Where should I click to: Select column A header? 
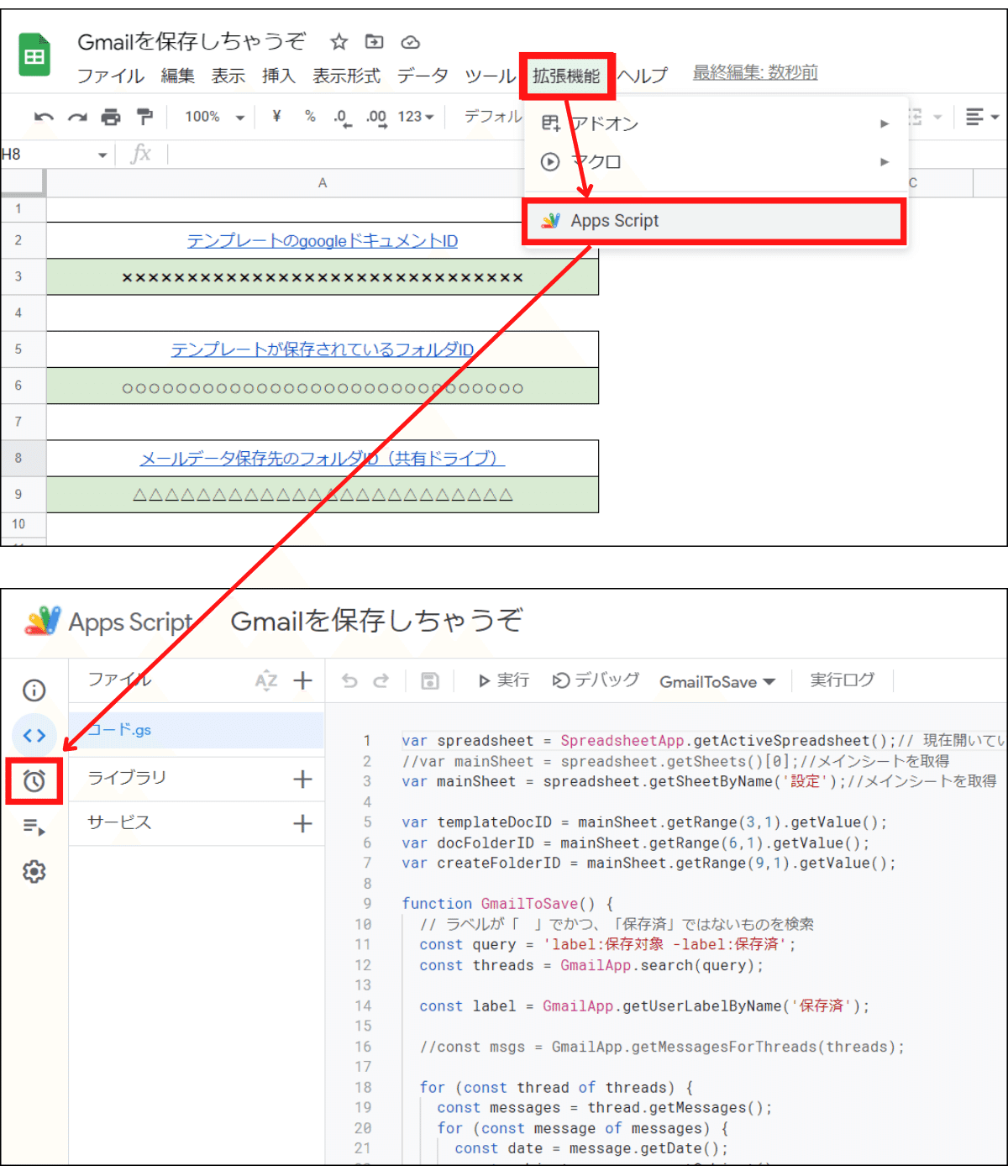(323, 183)
